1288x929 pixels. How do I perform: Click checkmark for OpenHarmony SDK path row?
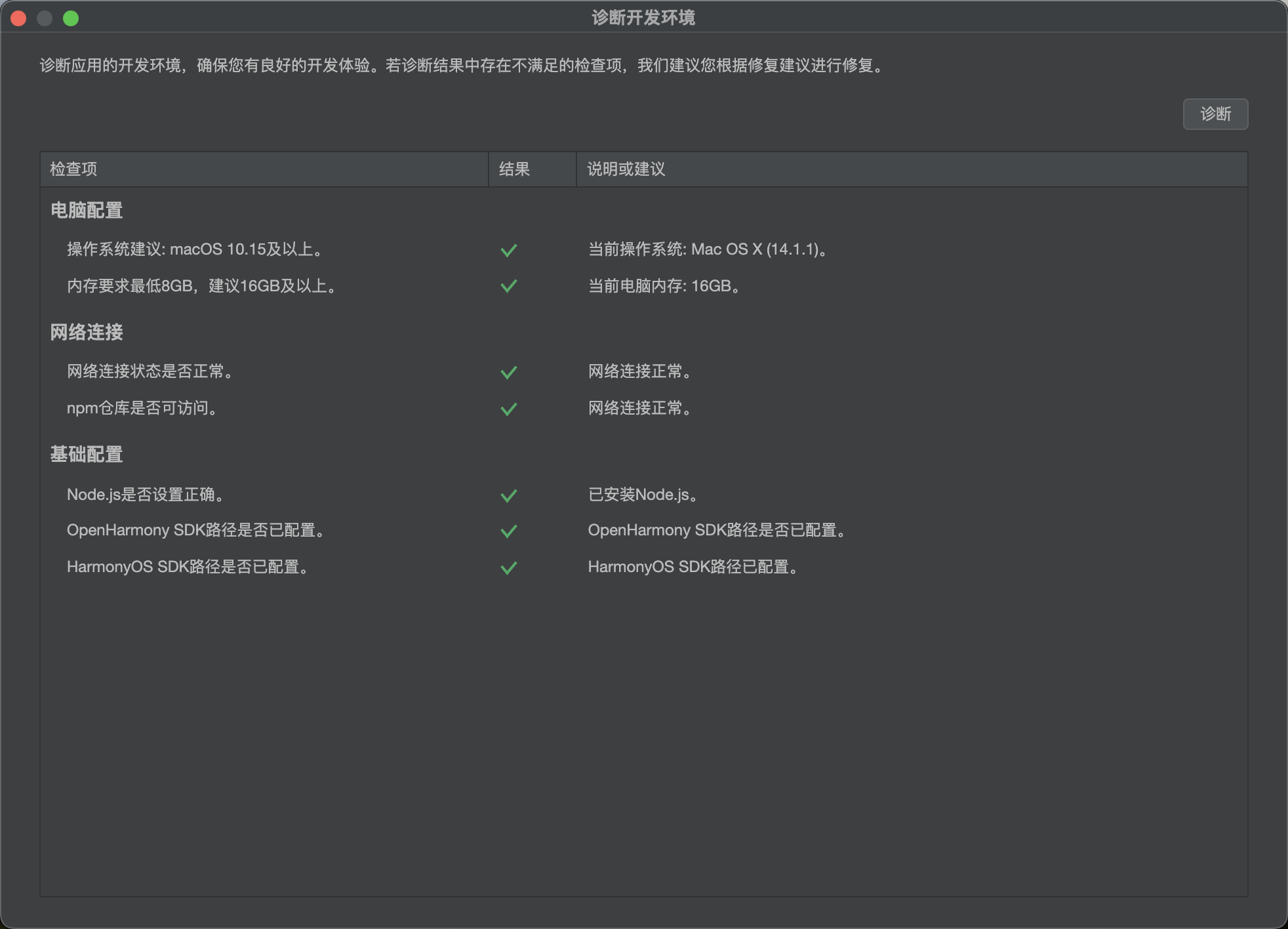click(x=509, y=531)
